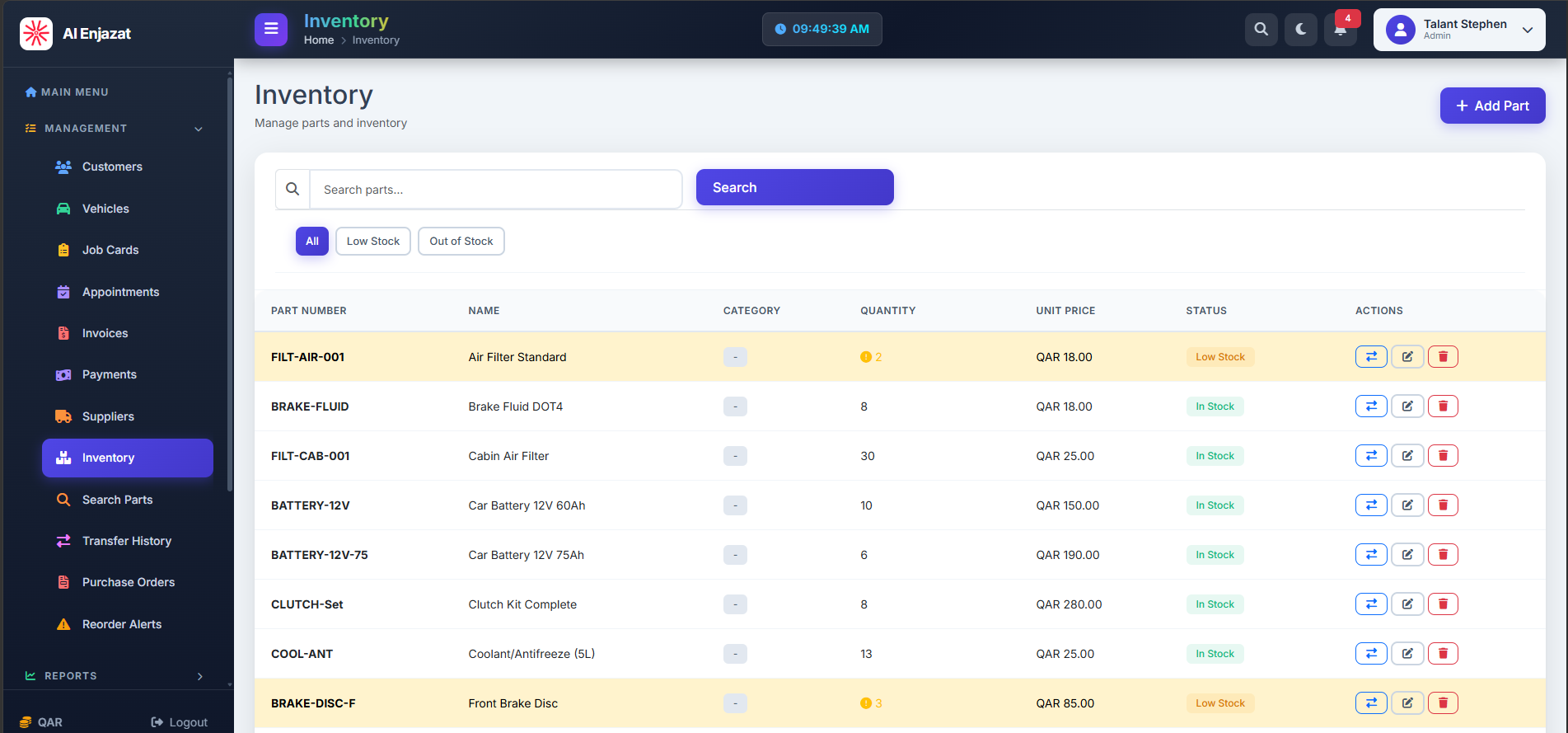Click edit icon for FILT-CAB-001
The image size is (1568, 733).
[x=1407, y=456]
